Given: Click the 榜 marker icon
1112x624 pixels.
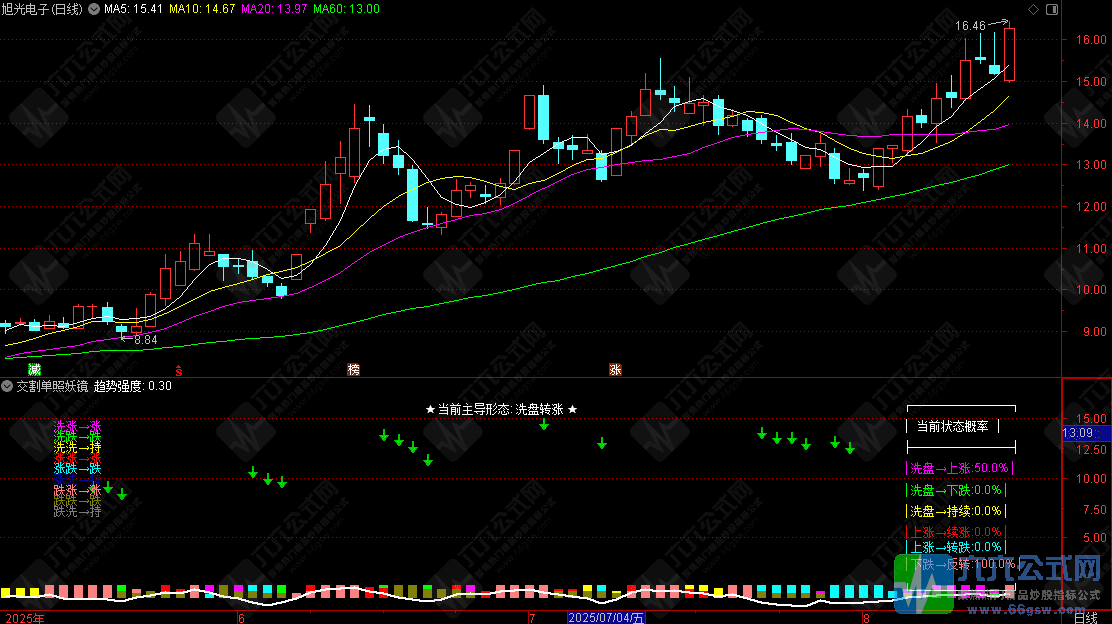Looking at the screenshot, I should pos(353,369).
